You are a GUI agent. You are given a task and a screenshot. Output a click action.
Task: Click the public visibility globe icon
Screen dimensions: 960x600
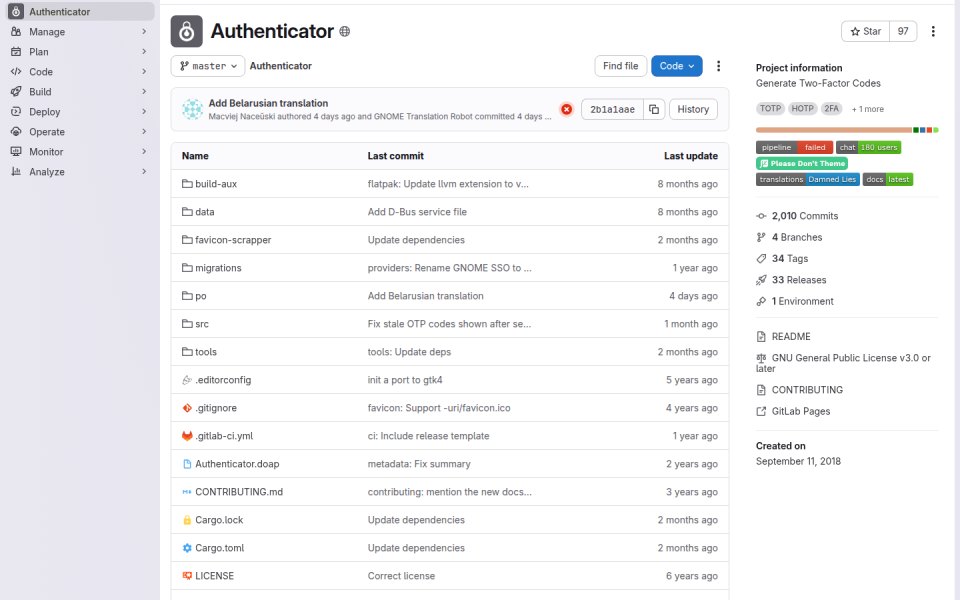[x=345, y=31]
